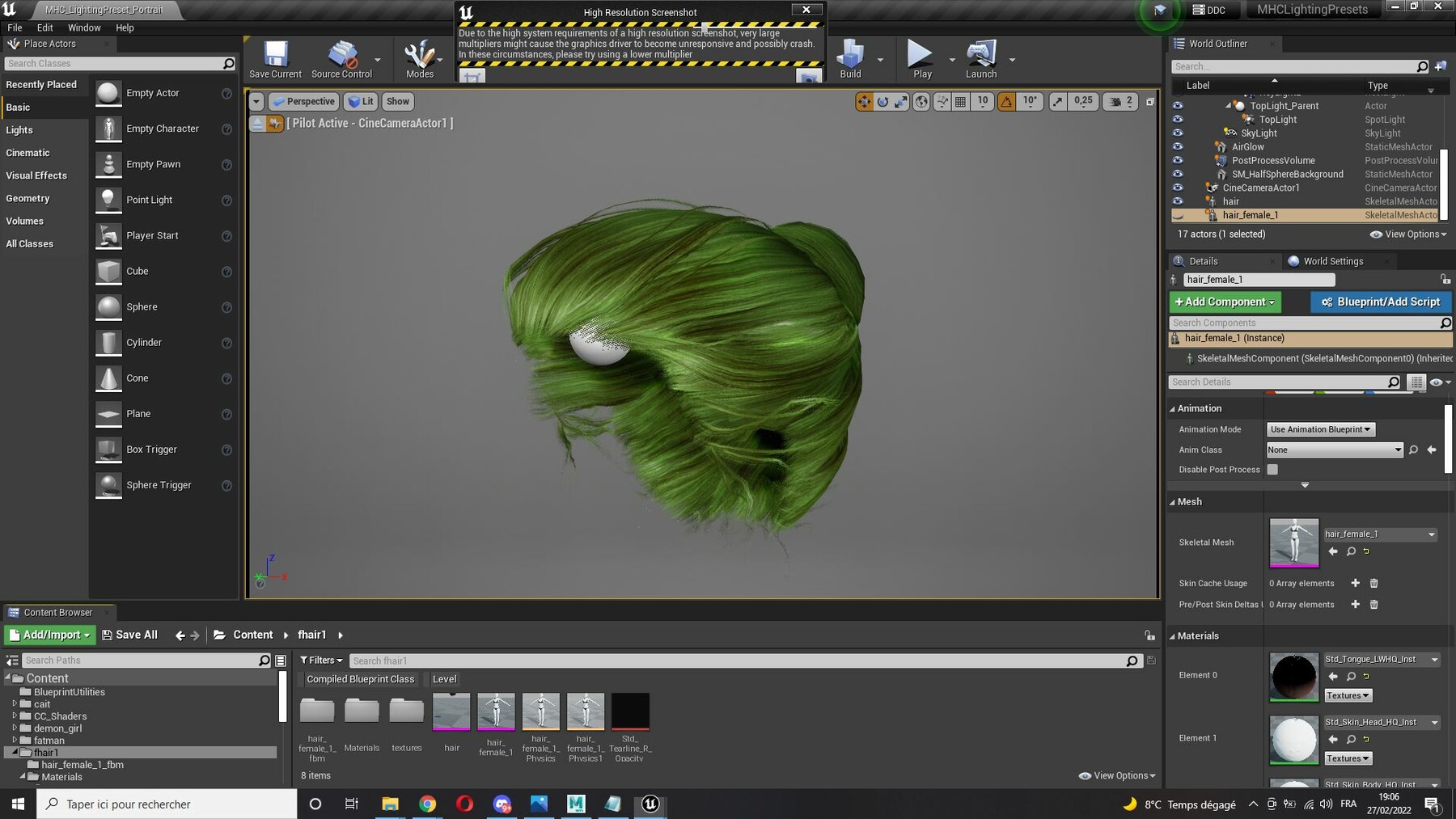
Task: Browse to hair_female_1 skeletal mesh magnifier icon
Action: pyautogui.click(x=1351, y=551)
